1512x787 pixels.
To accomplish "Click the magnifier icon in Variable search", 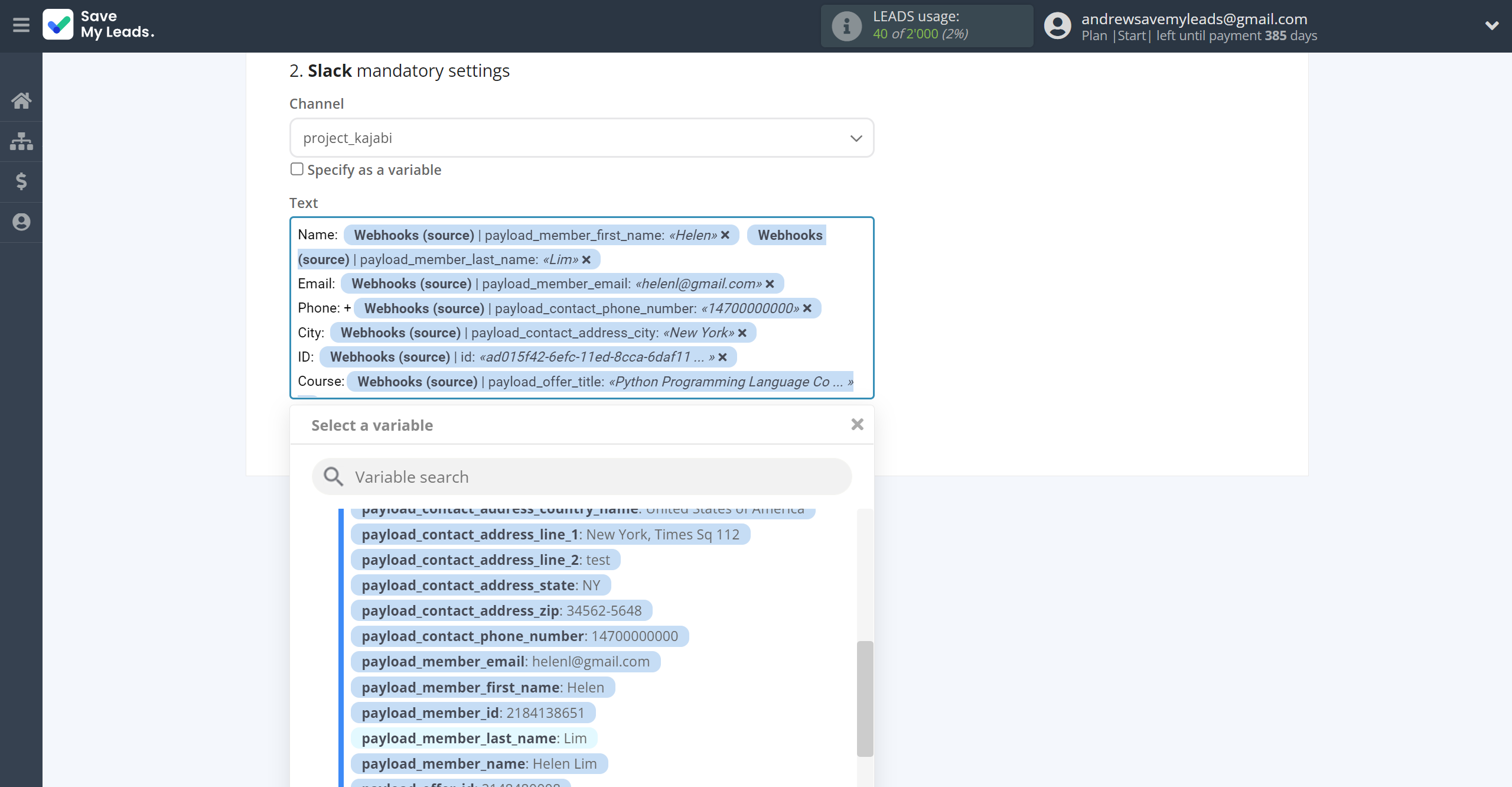I will click(333, 476).
